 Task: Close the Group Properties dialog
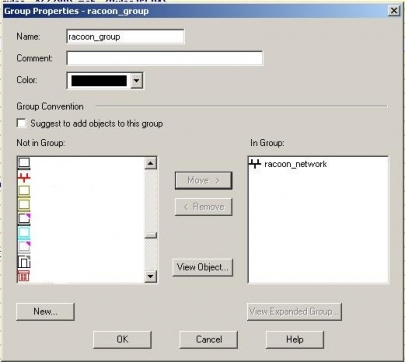394,11
